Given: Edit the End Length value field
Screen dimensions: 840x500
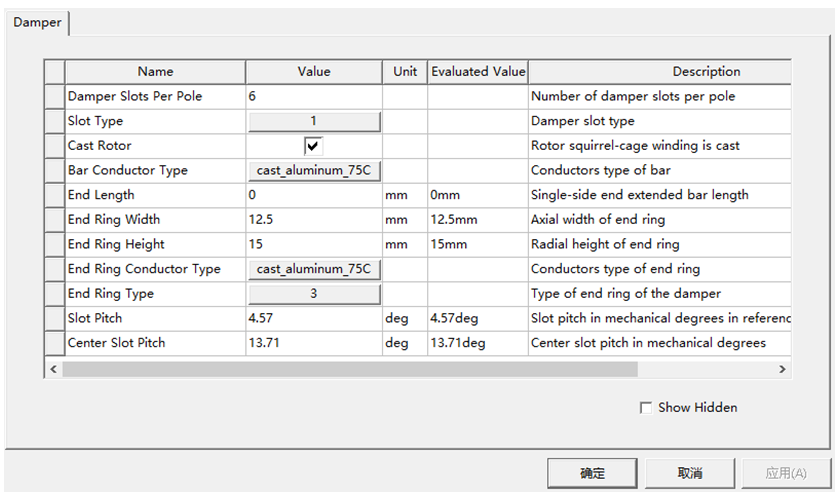Looking at the screenshot, I should pos(314,195).
